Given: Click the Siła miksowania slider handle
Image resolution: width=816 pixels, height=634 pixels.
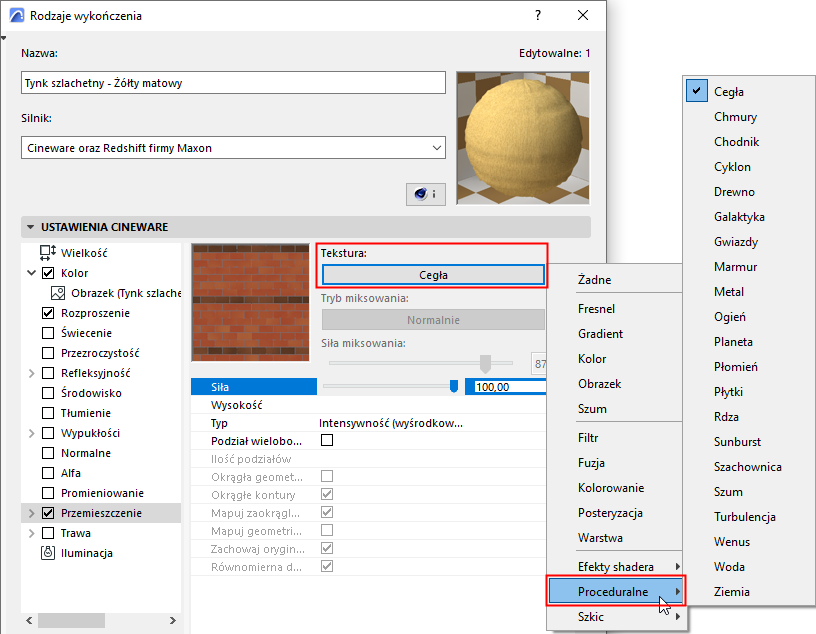Looking at the screenshot, I should coord(486,364).
